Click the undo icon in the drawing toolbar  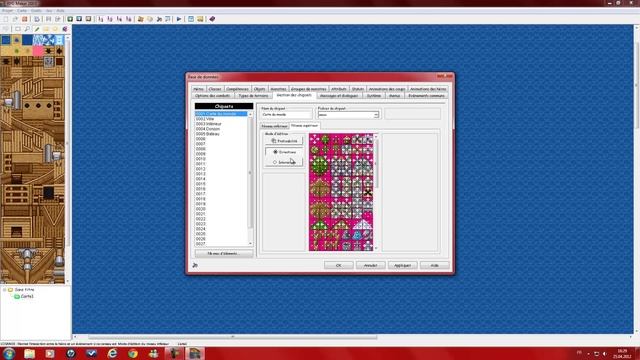6,29
